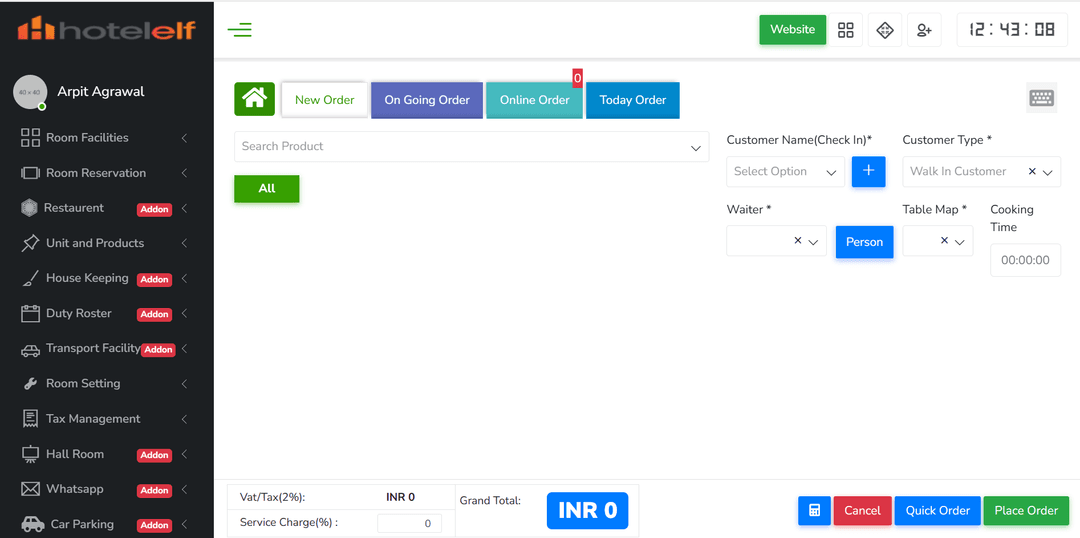Switch to the On Going Order tab
Image resolution: width=1080 pixels, height=538 pixels.
click(x=427, y=100)
